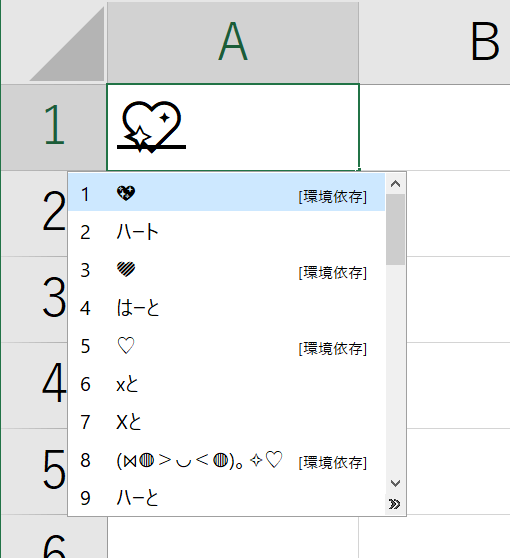Select the uppercase Xと candidate

point(226,422)
